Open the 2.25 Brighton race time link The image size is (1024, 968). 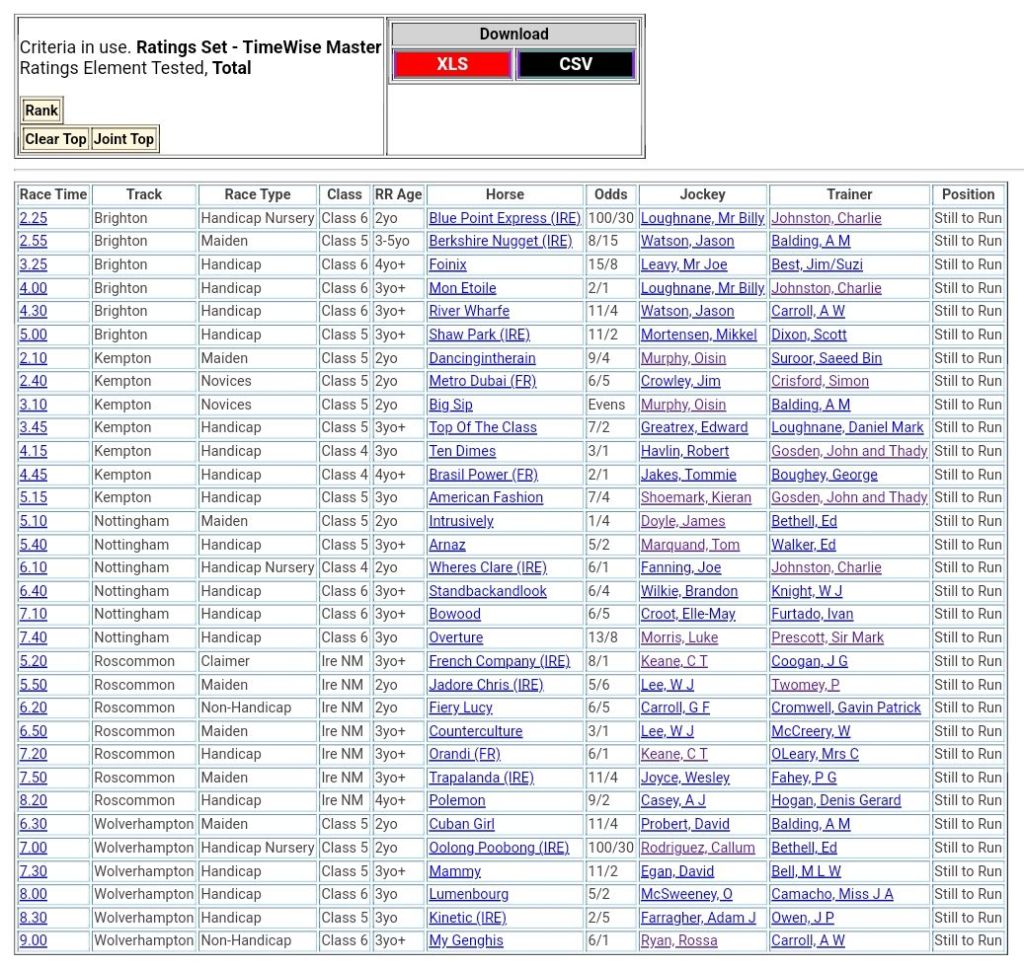[x=33, y=218]
